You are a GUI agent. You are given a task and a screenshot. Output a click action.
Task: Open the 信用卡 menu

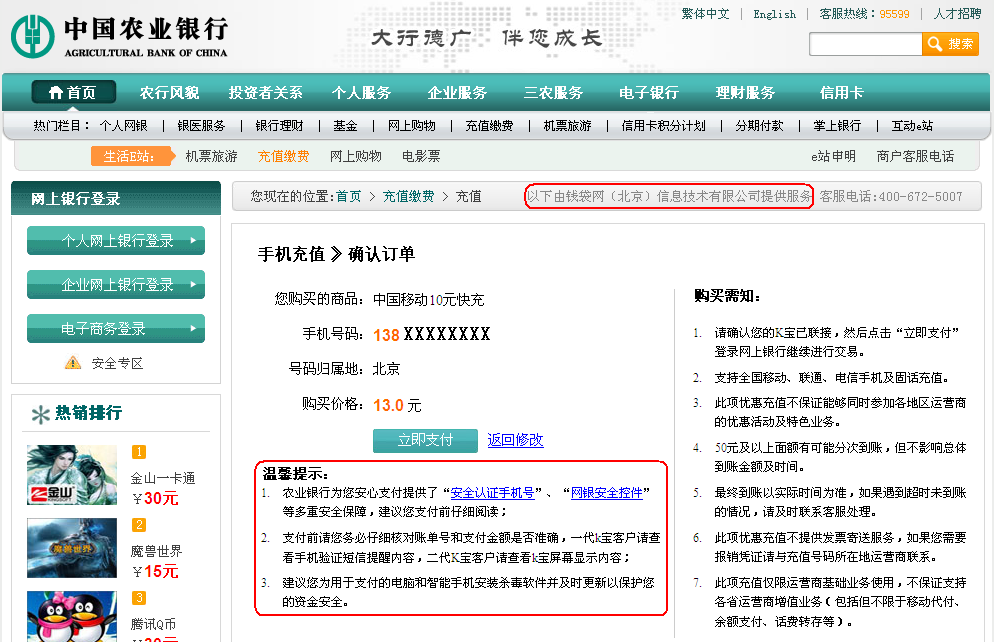[841, 93]
